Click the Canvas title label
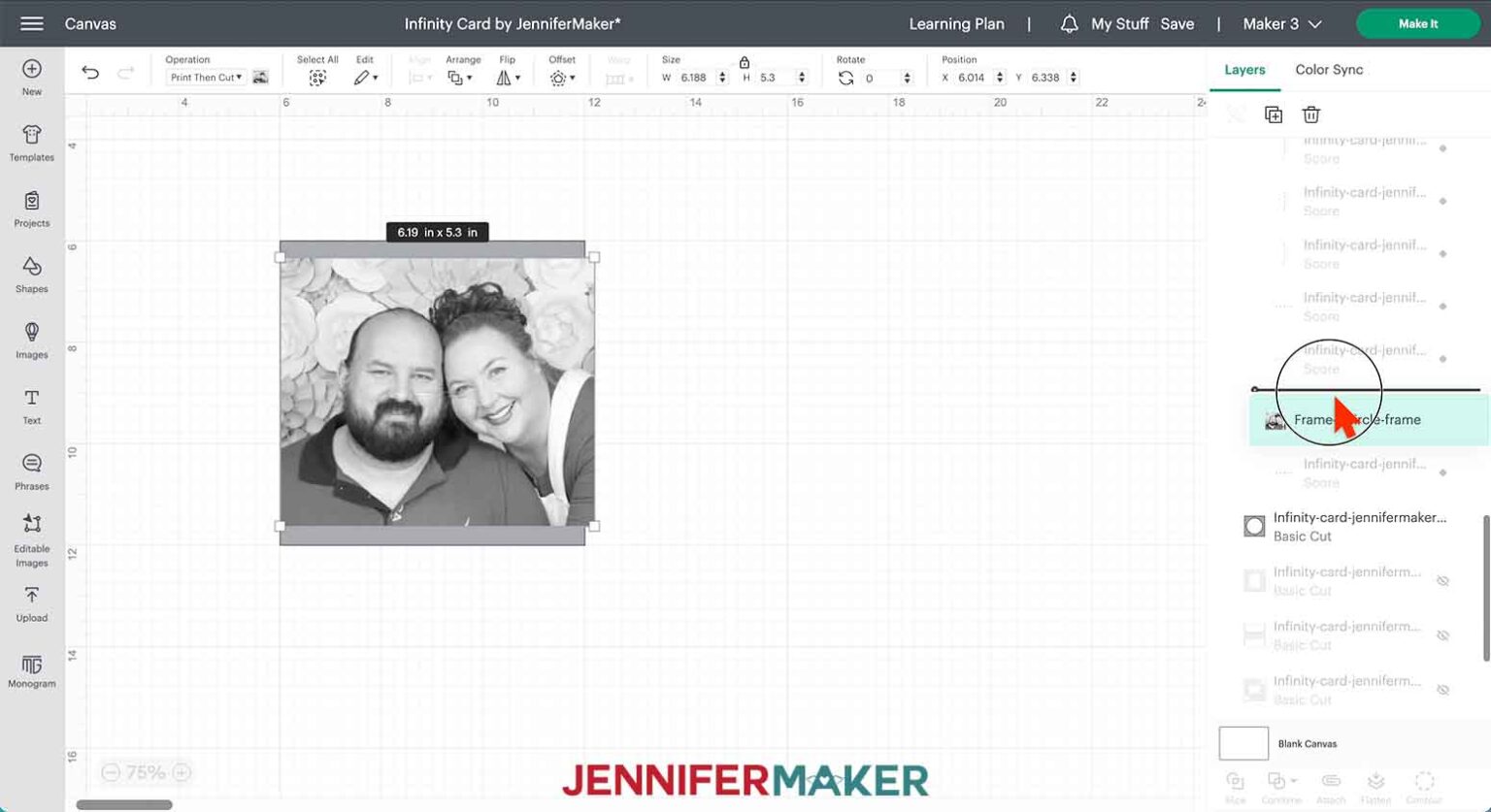Screen dimensions: 1491x812 [90, 23]
